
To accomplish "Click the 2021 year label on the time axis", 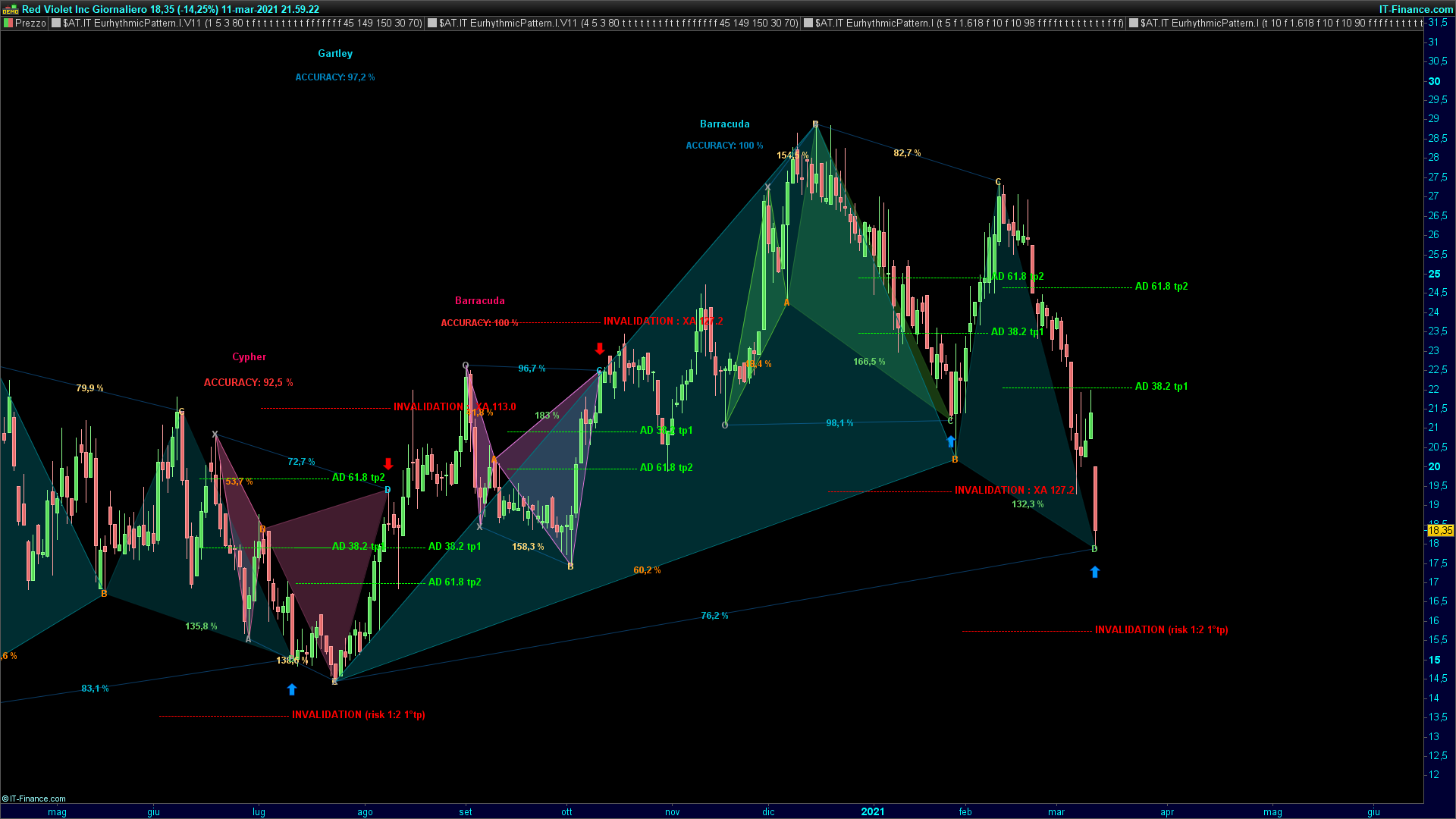I will [873, 811].
